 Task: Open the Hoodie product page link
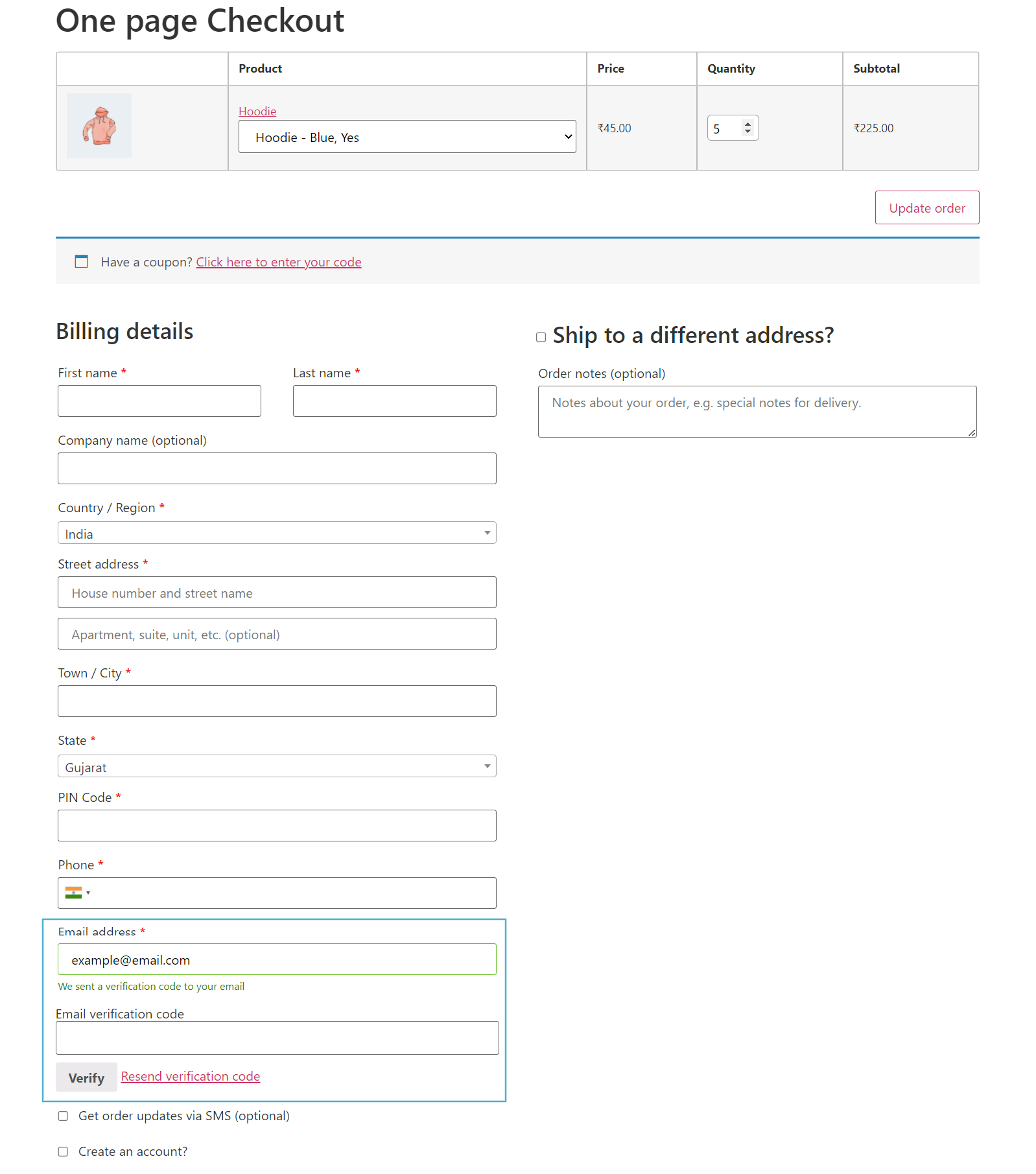[257, 111]
